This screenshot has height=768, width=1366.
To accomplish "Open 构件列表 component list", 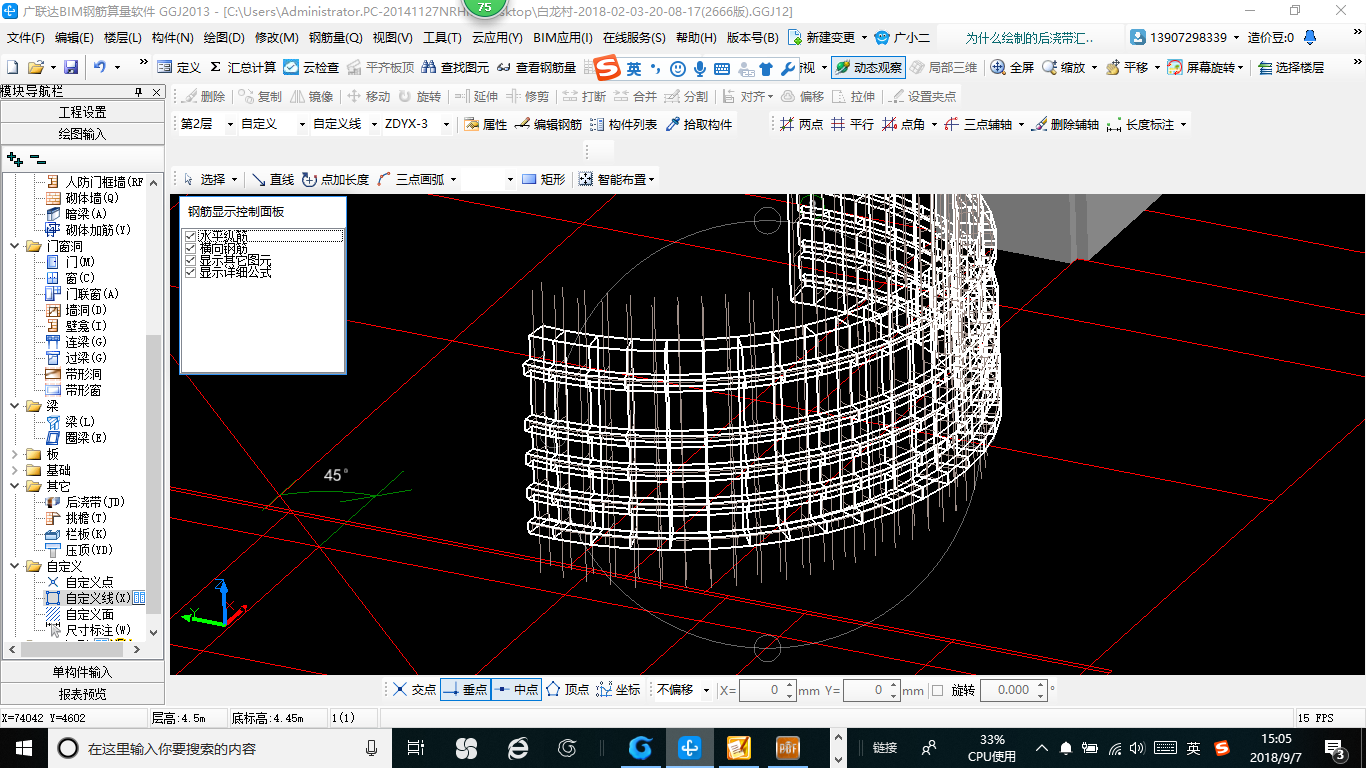I will point(623,124).
